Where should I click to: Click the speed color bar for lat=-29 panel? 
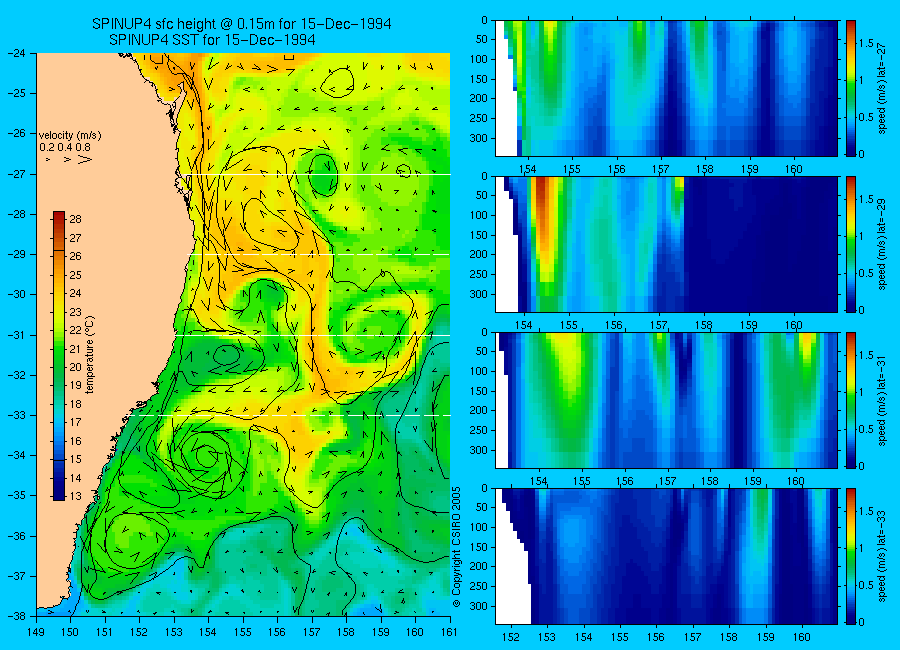pos(851,244)
